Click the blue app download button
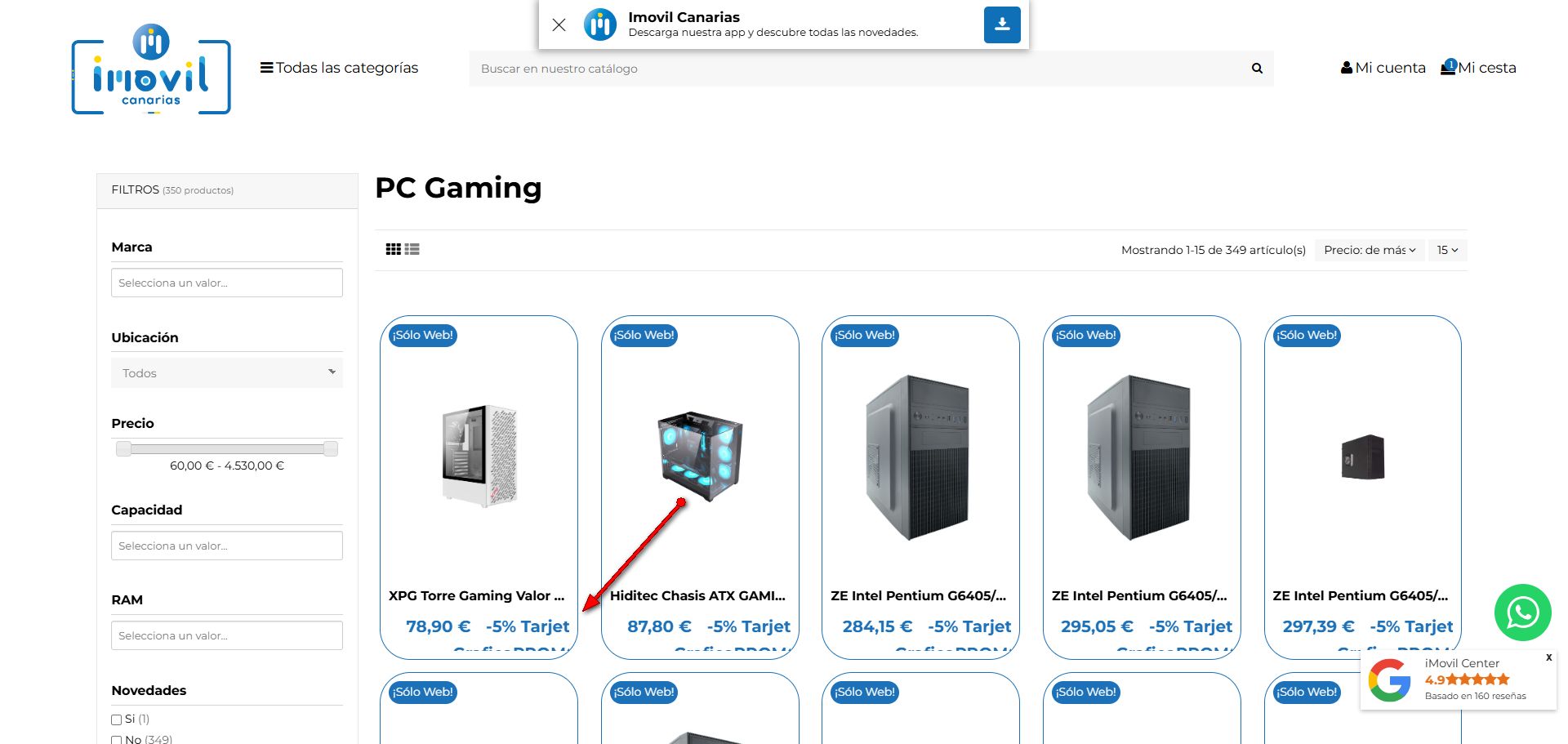Viewport: 1568px width, 744px height. (x=1002, y=25)
